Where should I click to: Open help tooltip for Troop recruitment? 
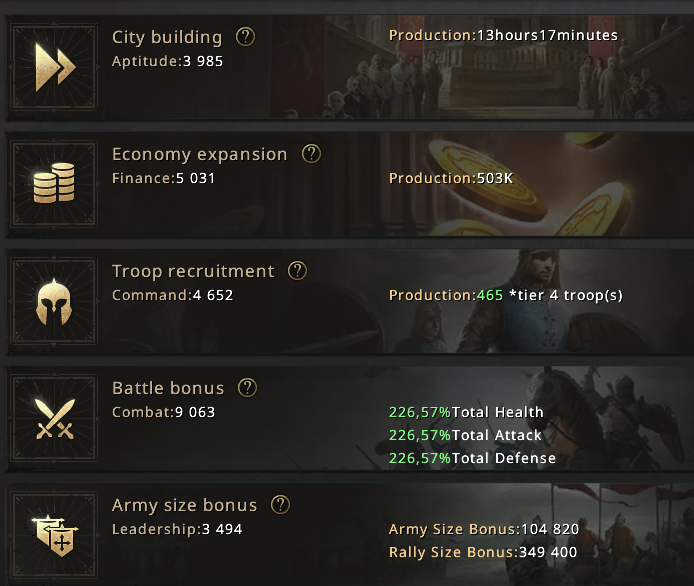coord(297,270)
